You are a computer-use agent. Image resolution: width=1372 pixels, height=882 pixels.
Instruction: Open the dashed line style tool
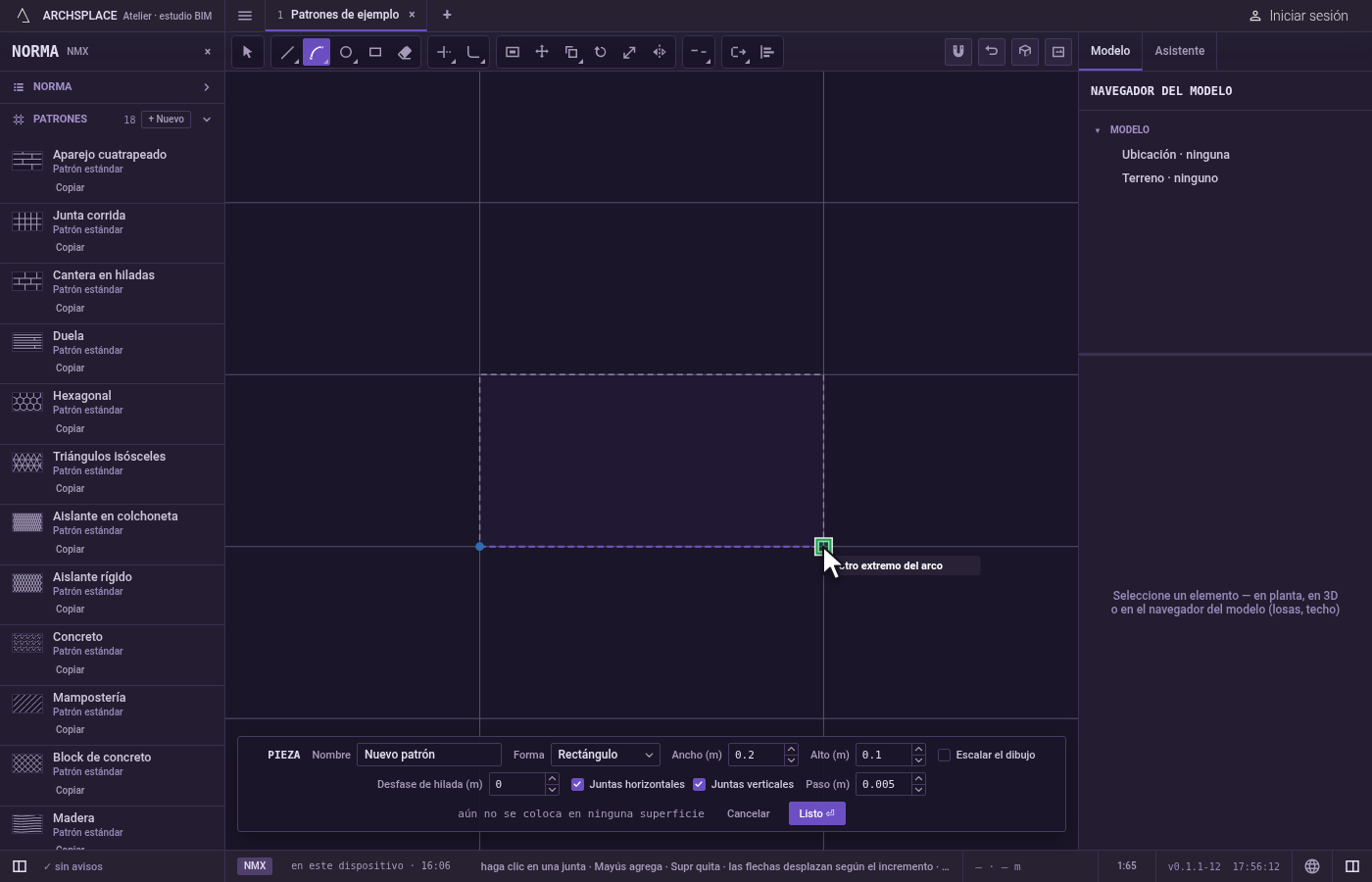click(x=699, y=52)
